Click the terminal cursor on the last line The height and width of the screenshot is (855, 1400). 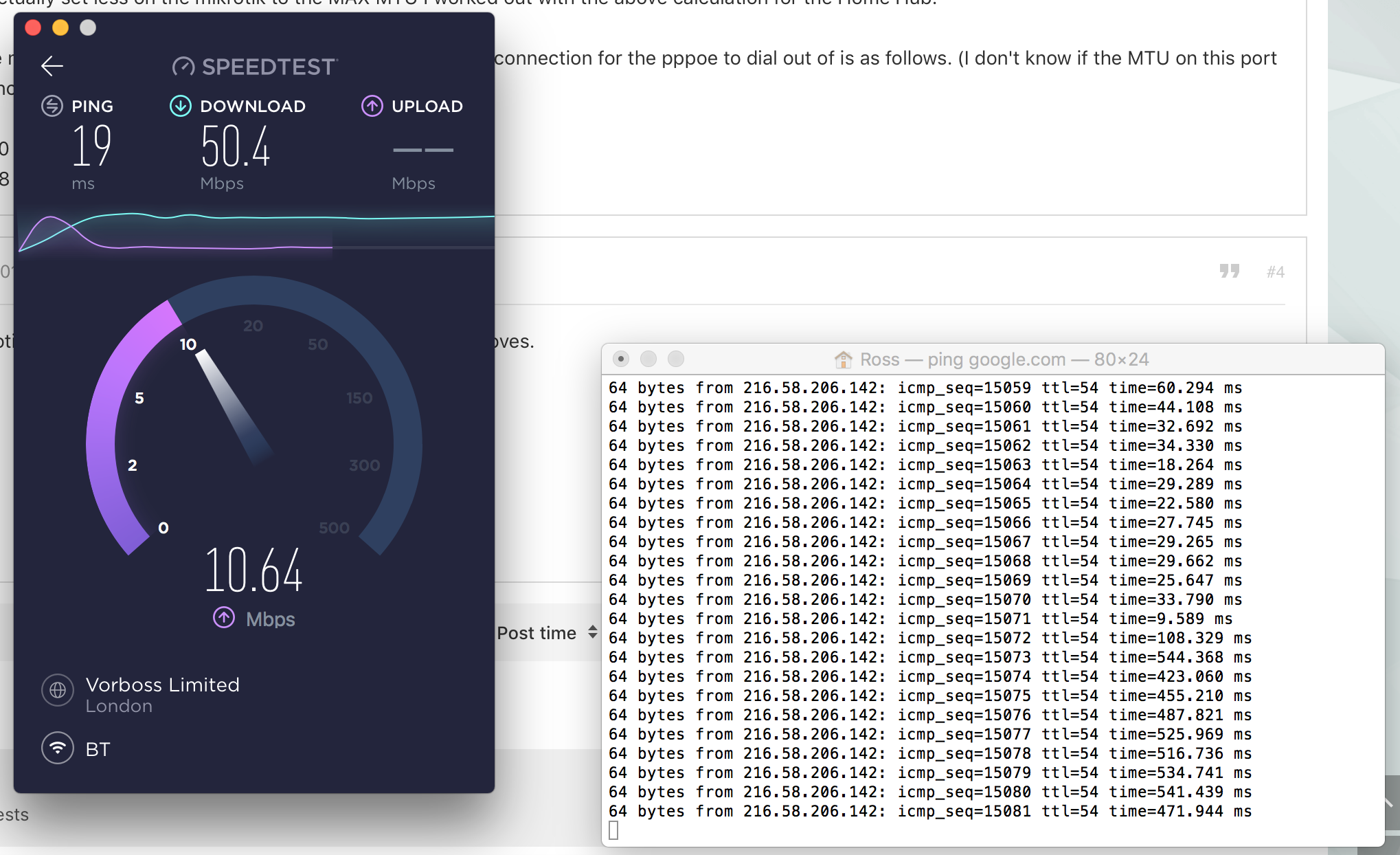(x=613, y=831)
